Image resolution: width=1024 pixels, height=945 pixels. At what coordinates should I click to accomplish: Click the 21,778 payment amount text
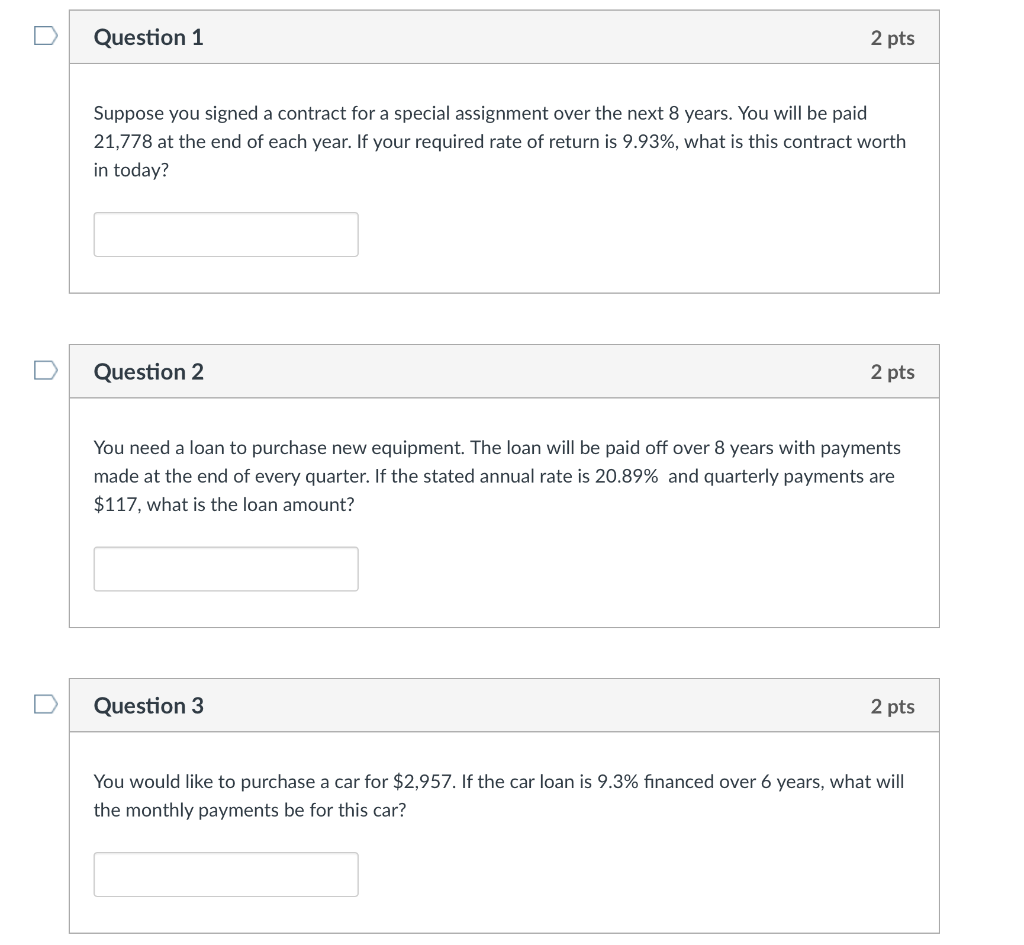[x=119, y=142]
